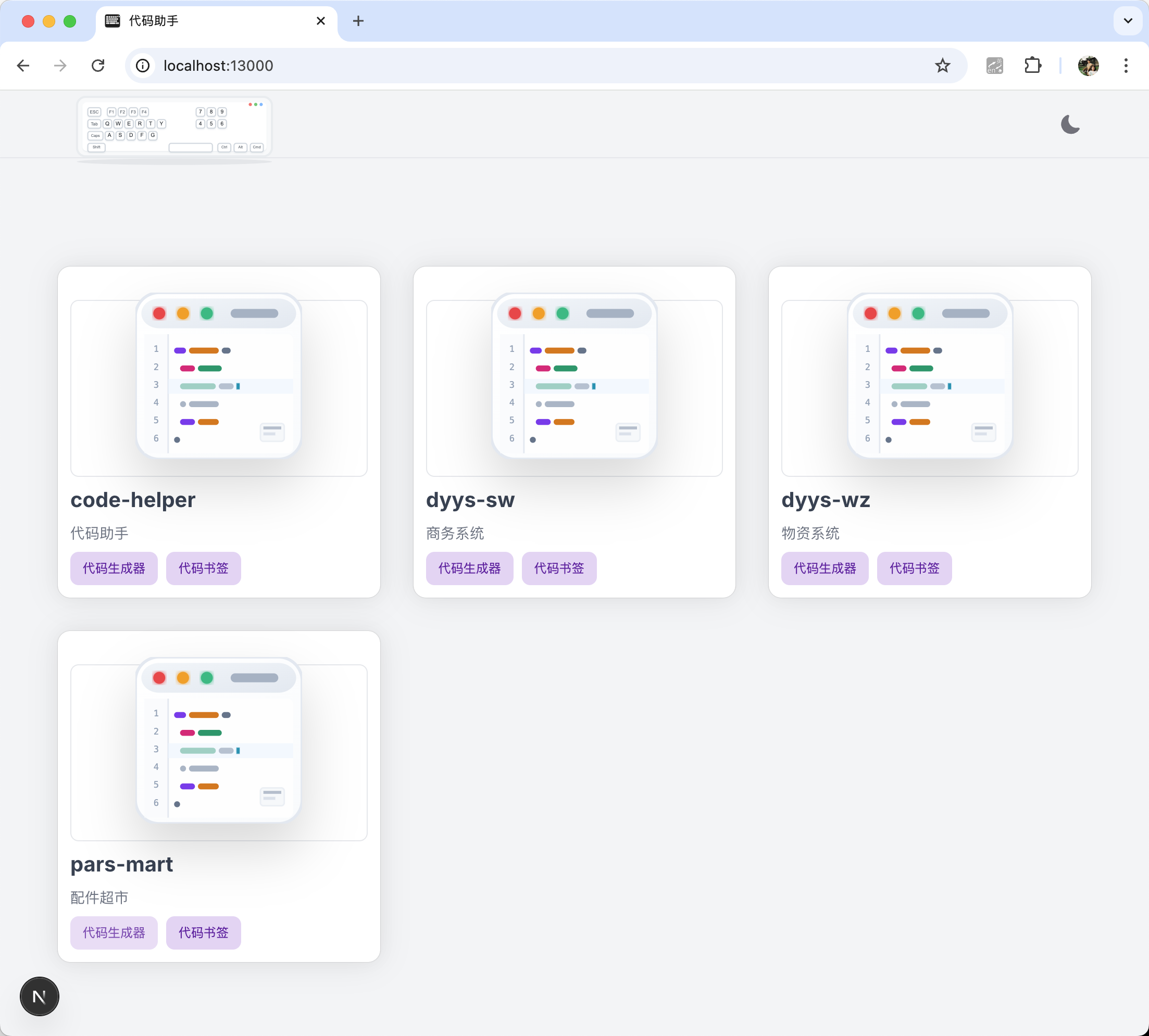Open 代码生成器 for code-helper
Image resolution: width=1149 pixels, height=1036 pixels.
[114, 568]
